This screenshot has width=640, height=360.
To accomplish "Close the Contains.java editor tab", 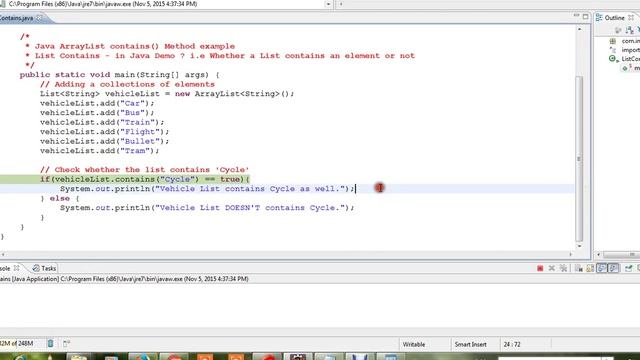I will point(39,18).
